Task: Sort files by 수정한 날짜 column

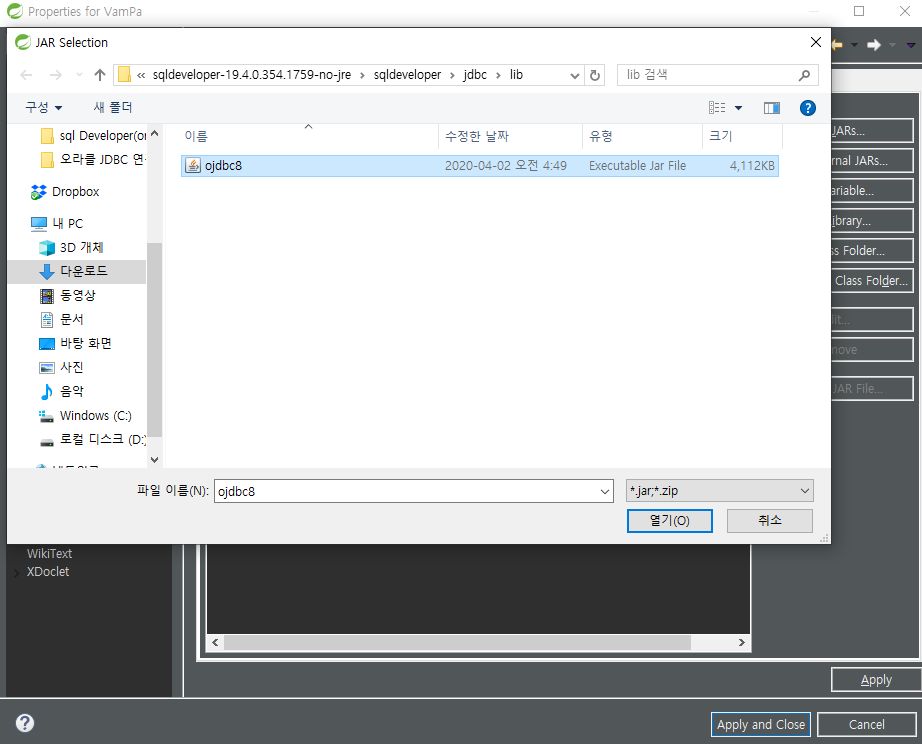Action: click(x=510, y=136)
